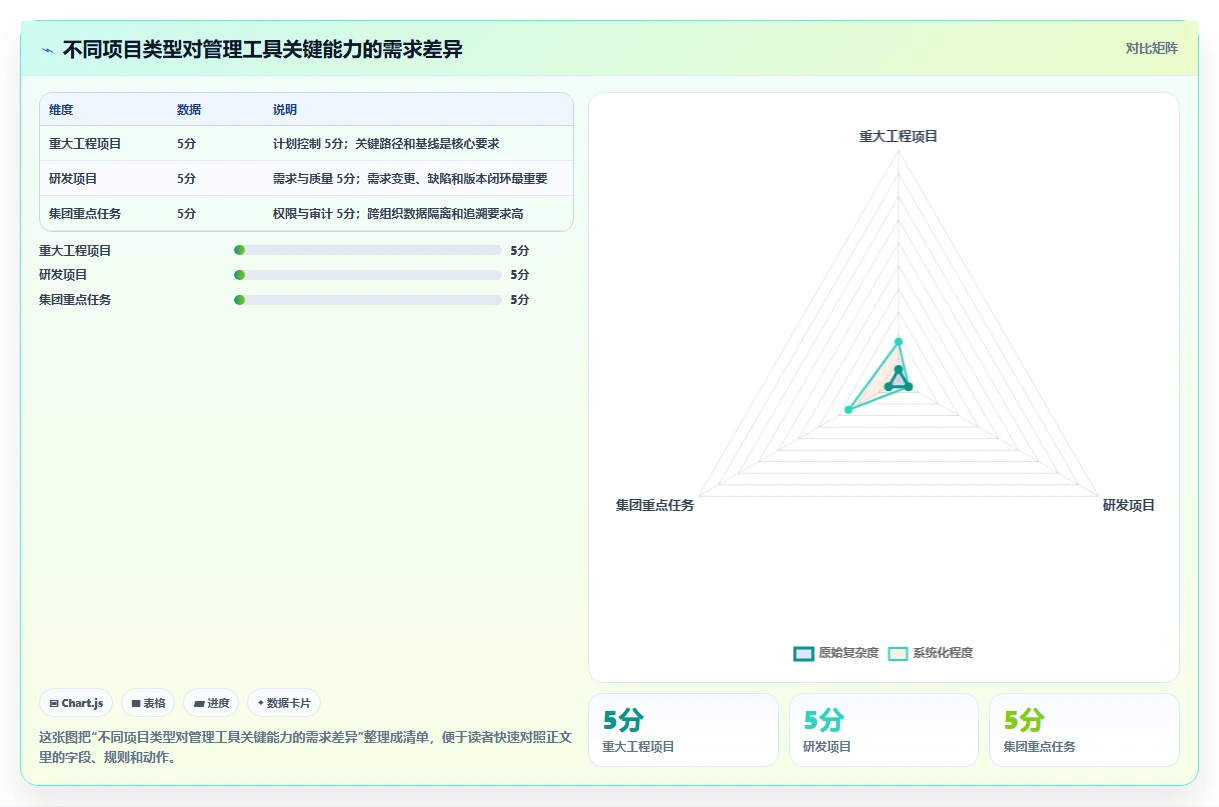Toggle the 系统化程度 legend item
Screen dimensions: 1219x807
(930, 653)
